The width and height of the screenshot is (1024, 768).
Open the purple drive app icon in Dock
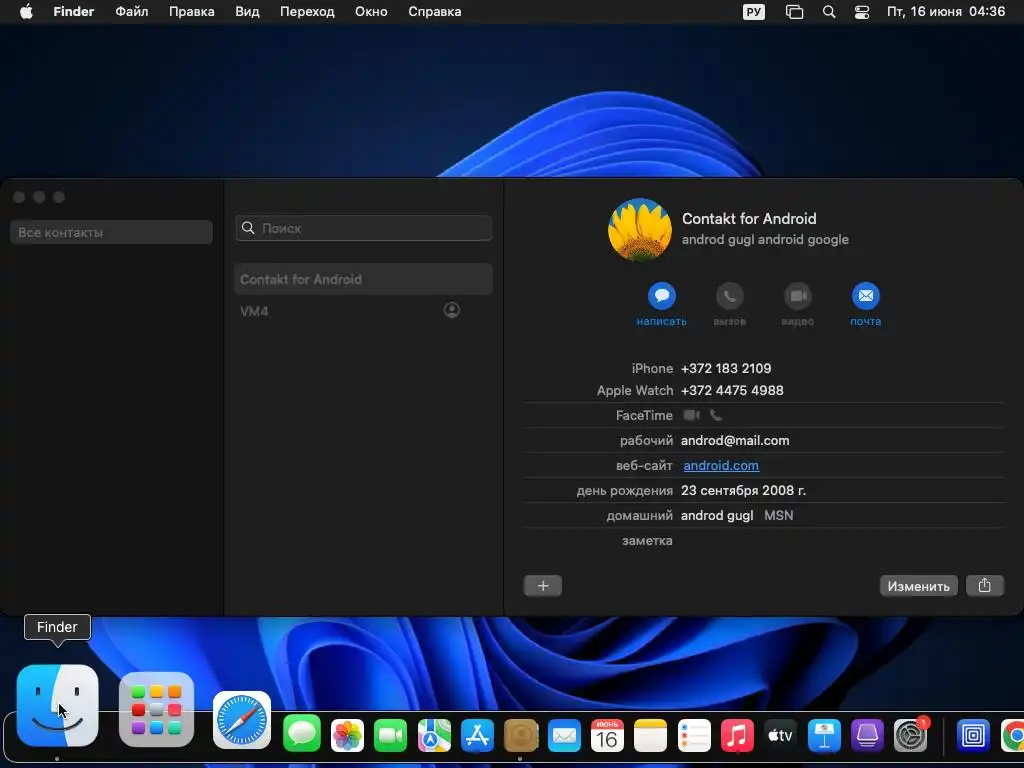point(867,736)
